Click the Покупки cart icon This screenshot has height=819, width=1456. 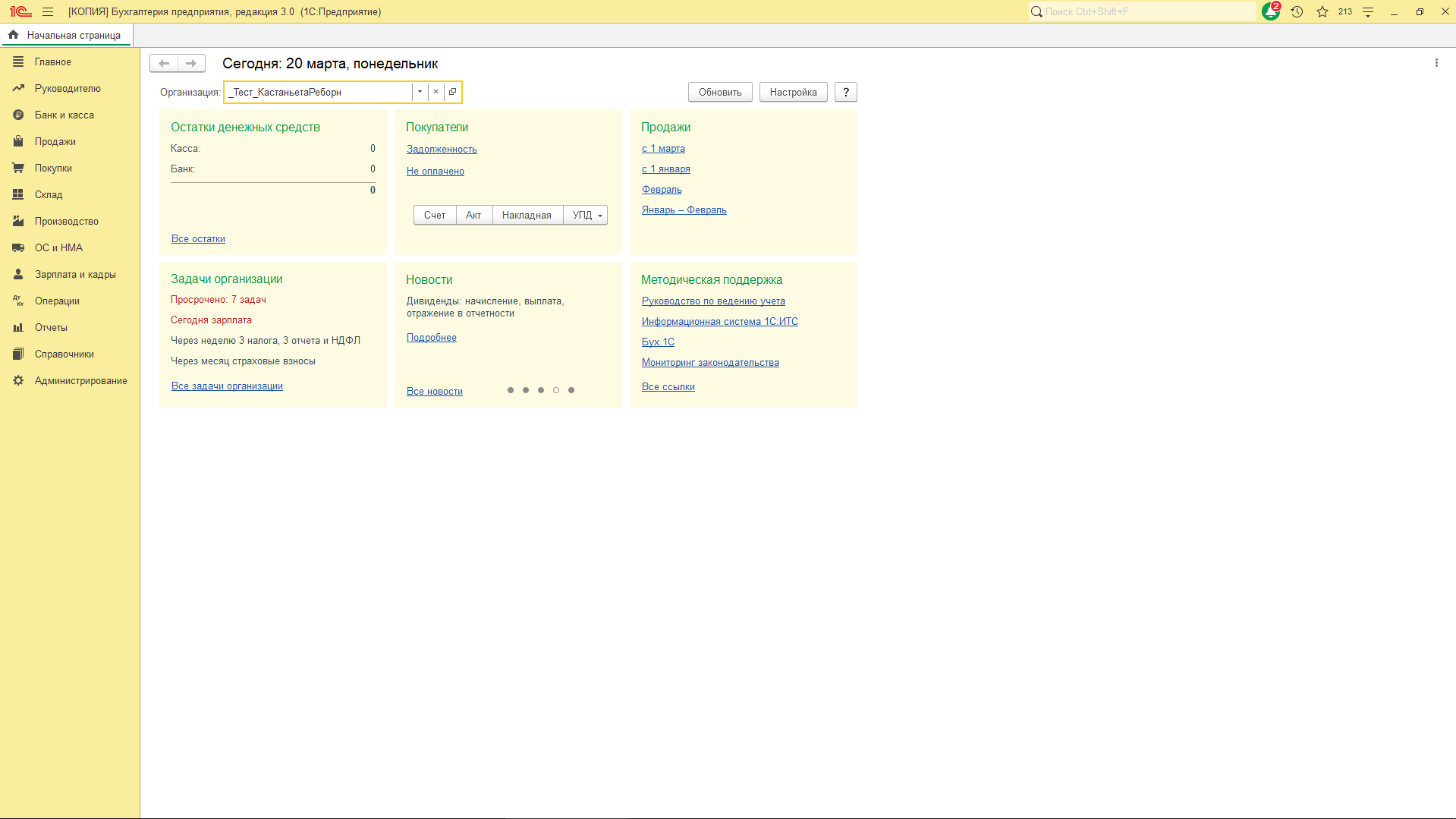[x=18, y=169]
